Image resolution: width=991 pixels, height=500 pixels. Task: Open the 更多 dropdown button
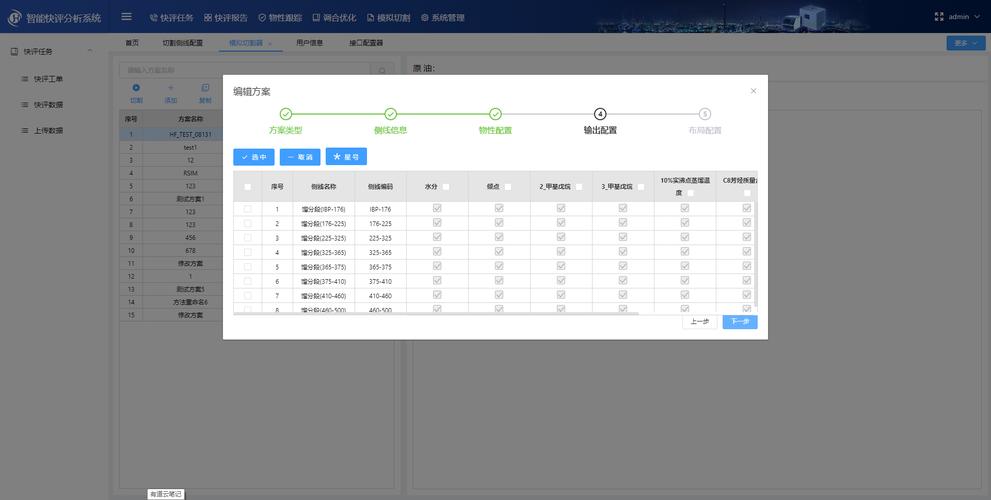coord(965,43)
